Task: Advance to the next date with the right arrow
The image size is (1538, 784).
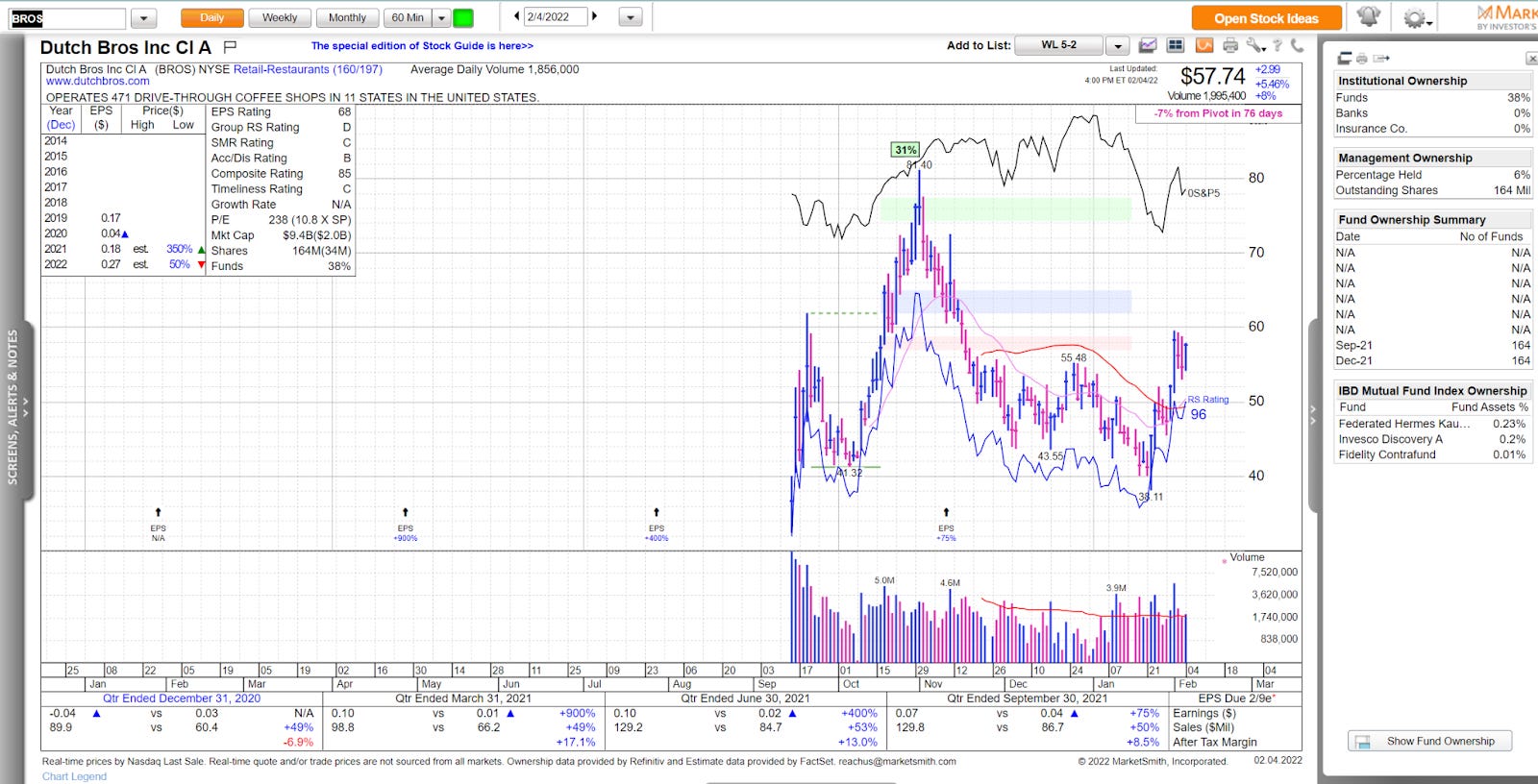Action: point(594,16)
